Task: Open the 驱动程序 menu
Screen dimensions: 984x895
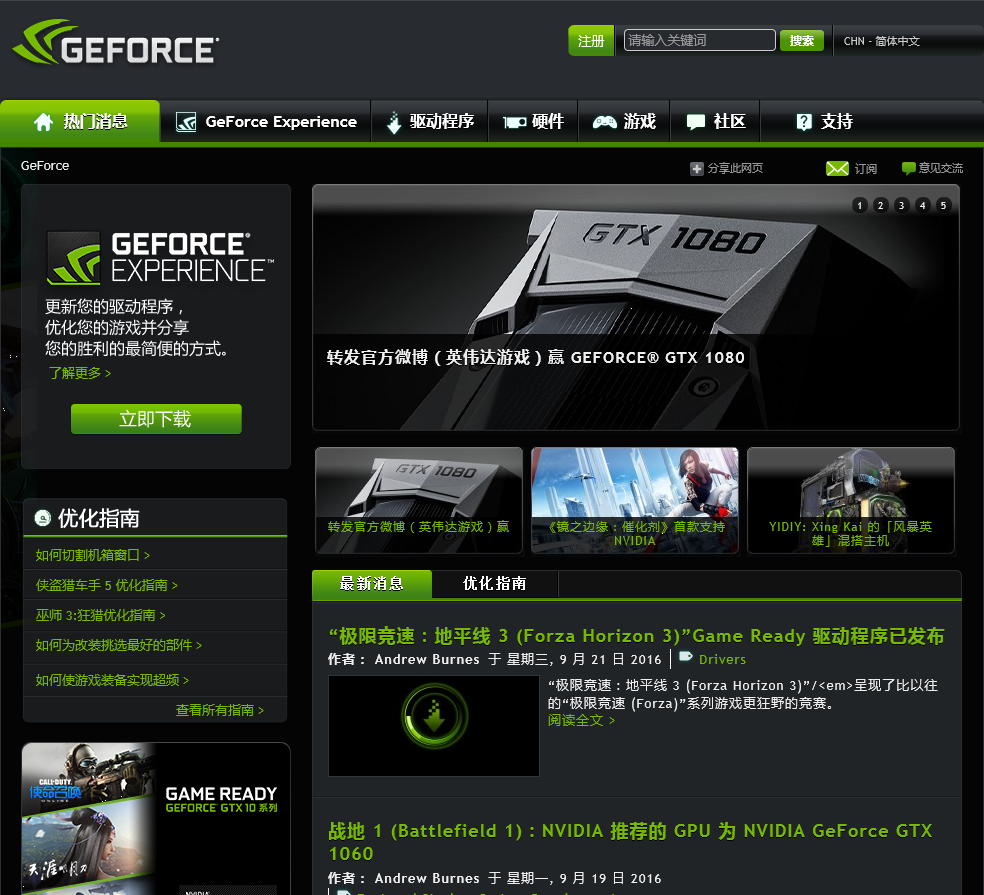Action: point(430,122)
